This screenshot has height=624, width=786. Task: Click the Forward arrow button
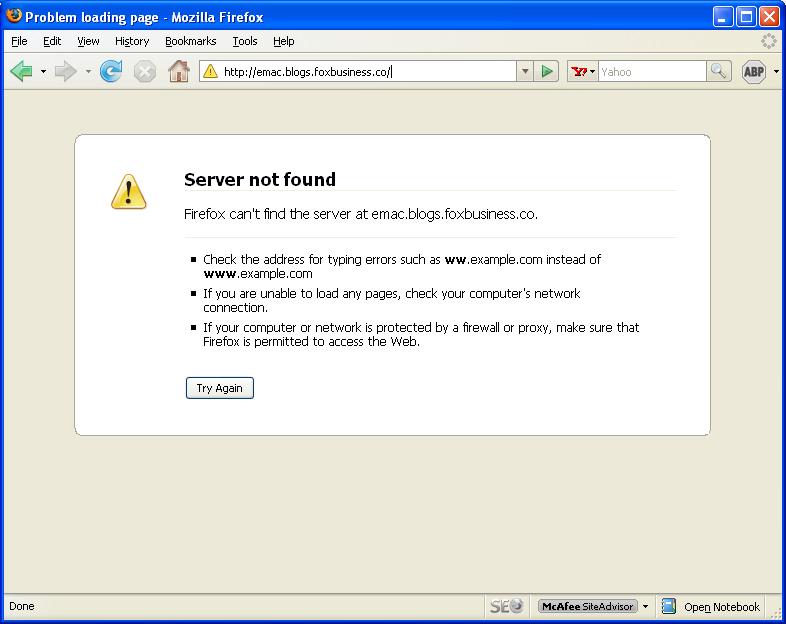[x=66, y=72]
